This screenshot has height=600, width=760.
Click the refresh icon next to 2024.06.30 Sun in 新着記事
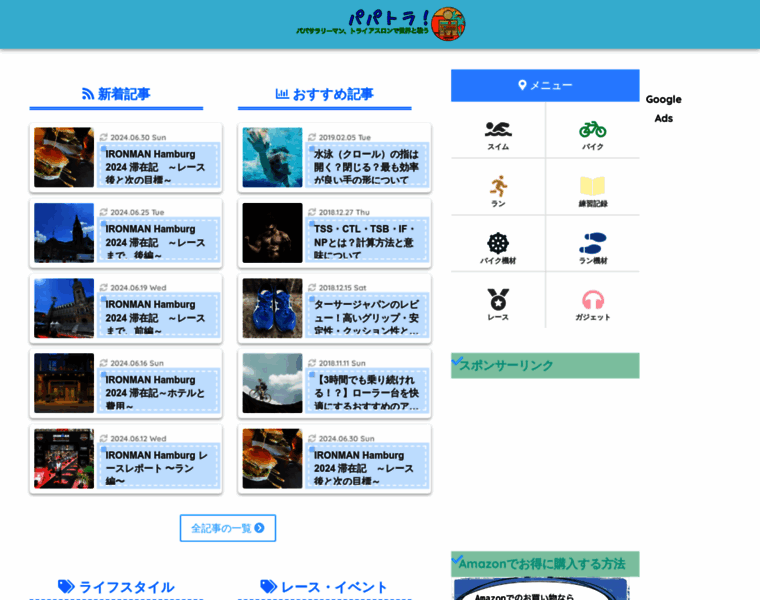[x=103, y=137]
